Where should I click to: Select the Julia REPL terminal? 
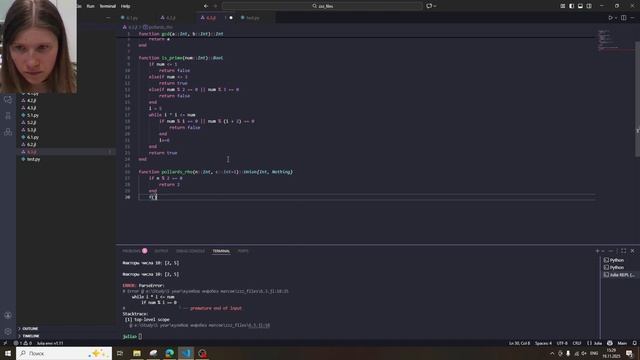(x=619, y=275)
